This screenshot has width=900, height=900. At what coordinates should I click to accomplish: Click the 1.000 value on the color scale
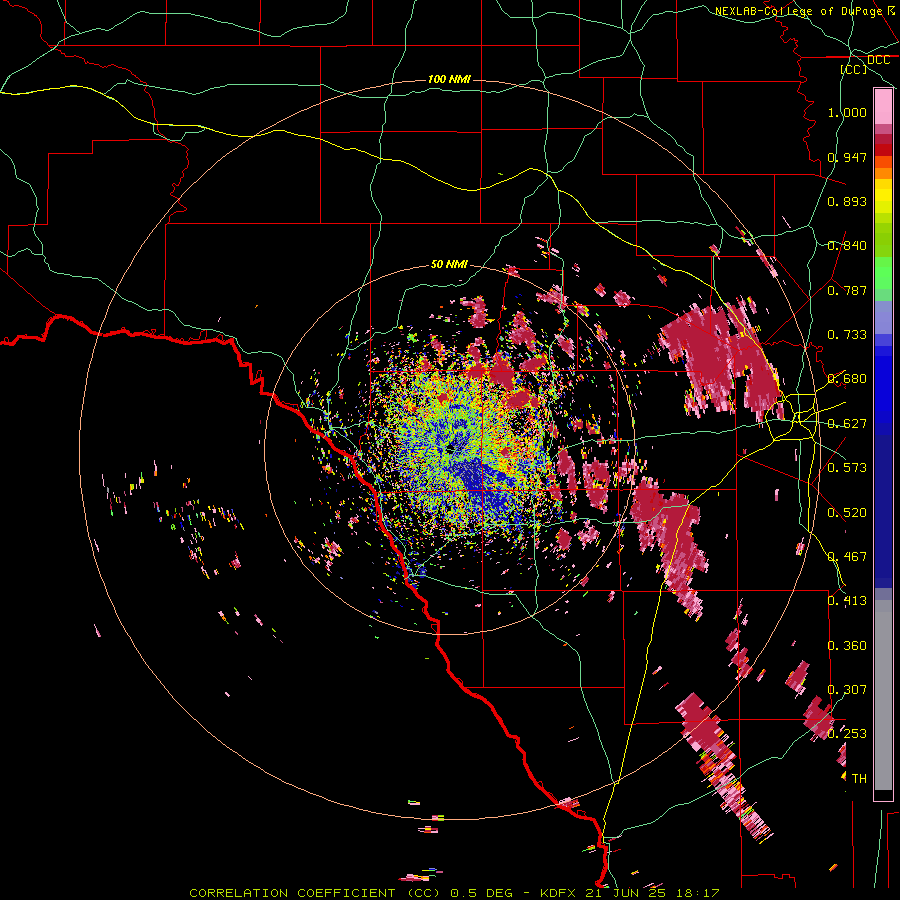click(x=847, y=112)
